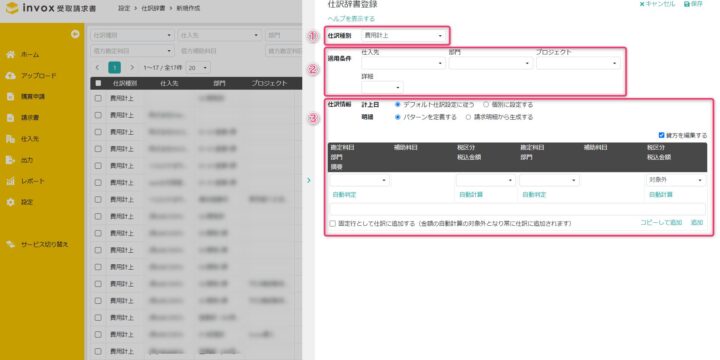Toggle 貸方を編集する checkbox
The height and width of the screenshot is (360, 720).
pyautogui.click(x=661, y=135)
